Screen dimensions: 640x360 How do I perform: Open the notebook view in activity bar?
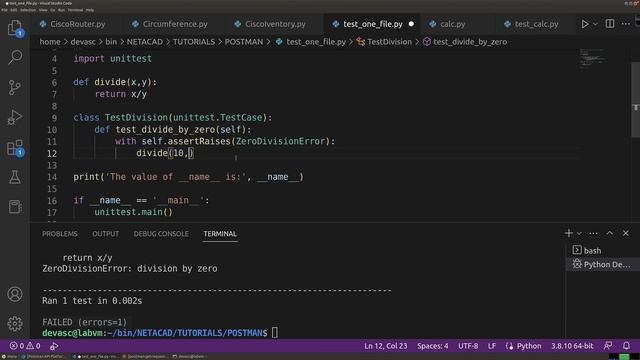(x=15, y=207)
